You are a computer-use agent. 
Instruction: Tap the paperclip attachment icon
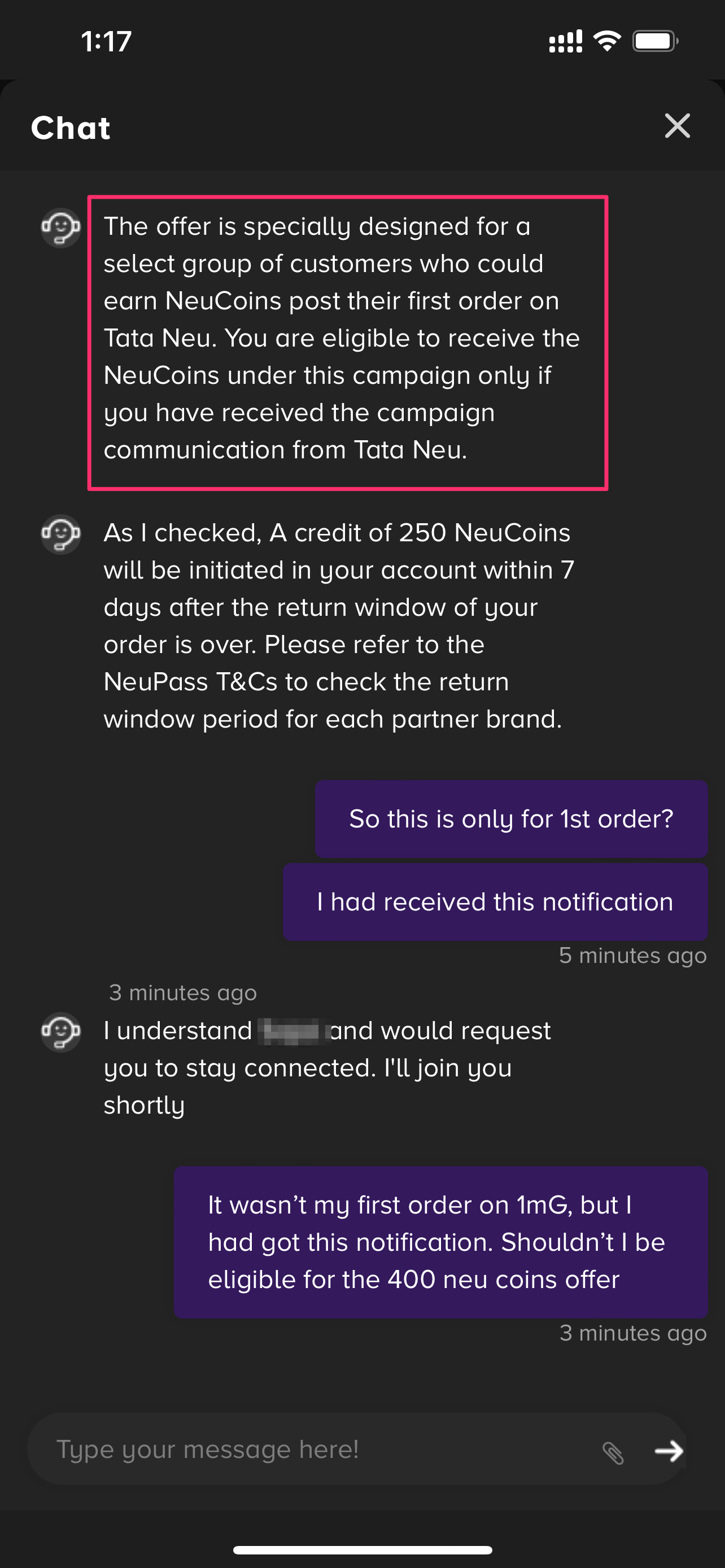[613, 1452]
